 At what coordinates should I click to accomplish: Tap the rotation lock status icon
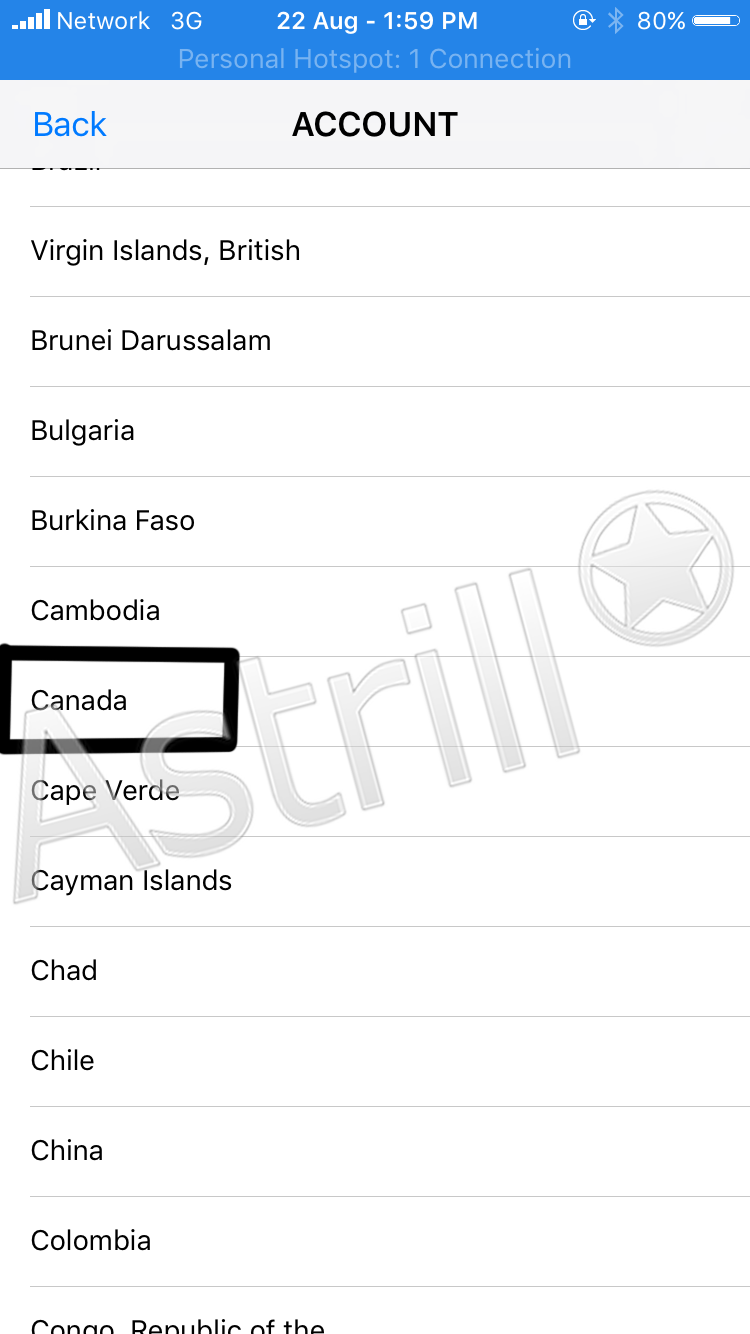(x=583, y=20)
